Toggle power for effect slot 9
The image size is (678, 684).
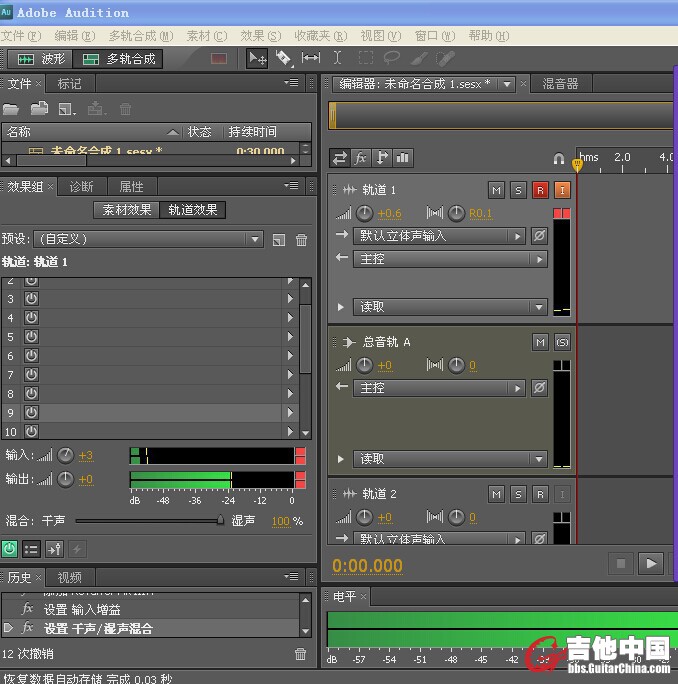(31, 412)
